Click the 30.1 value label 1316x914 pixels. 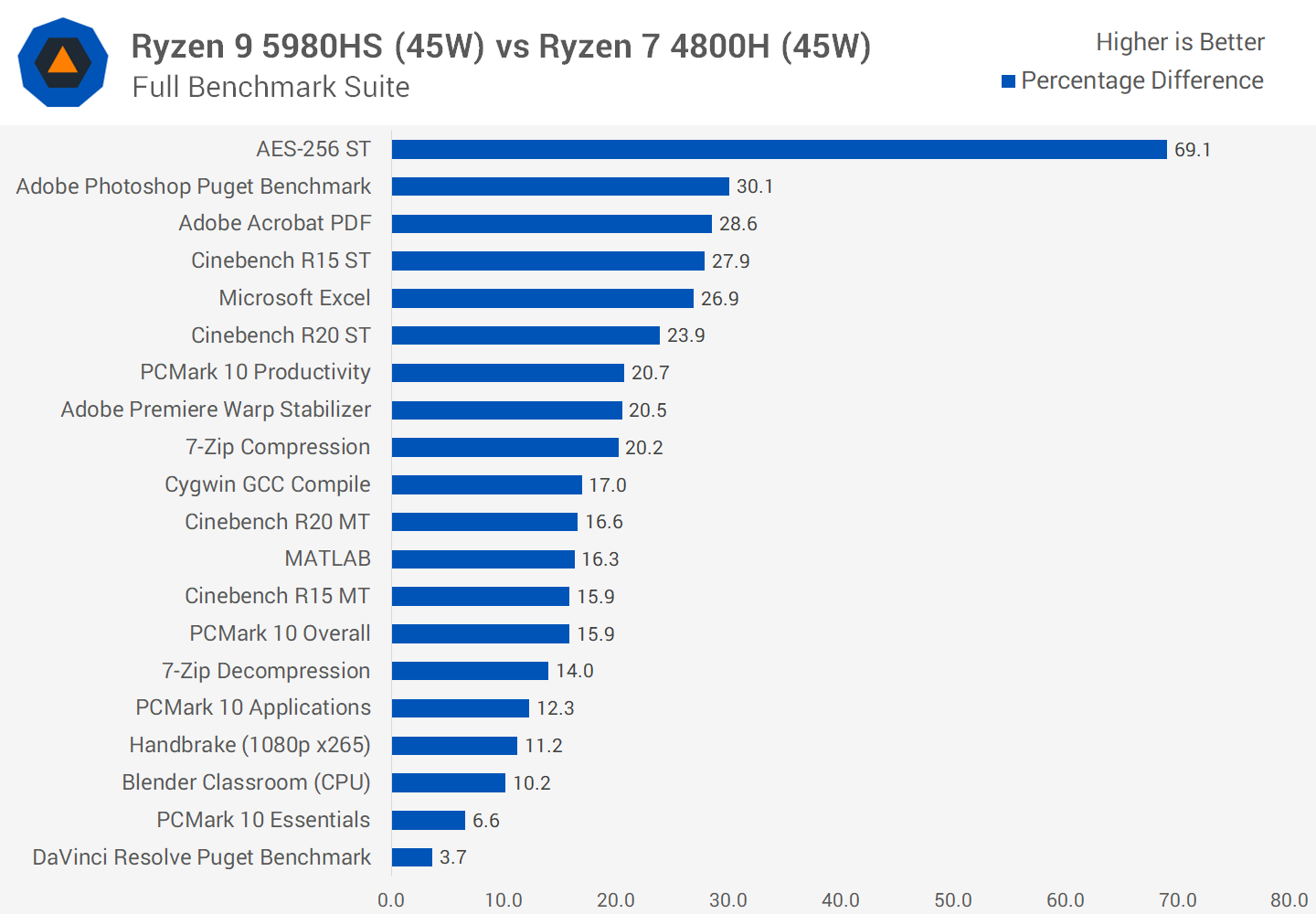point(755,186)
